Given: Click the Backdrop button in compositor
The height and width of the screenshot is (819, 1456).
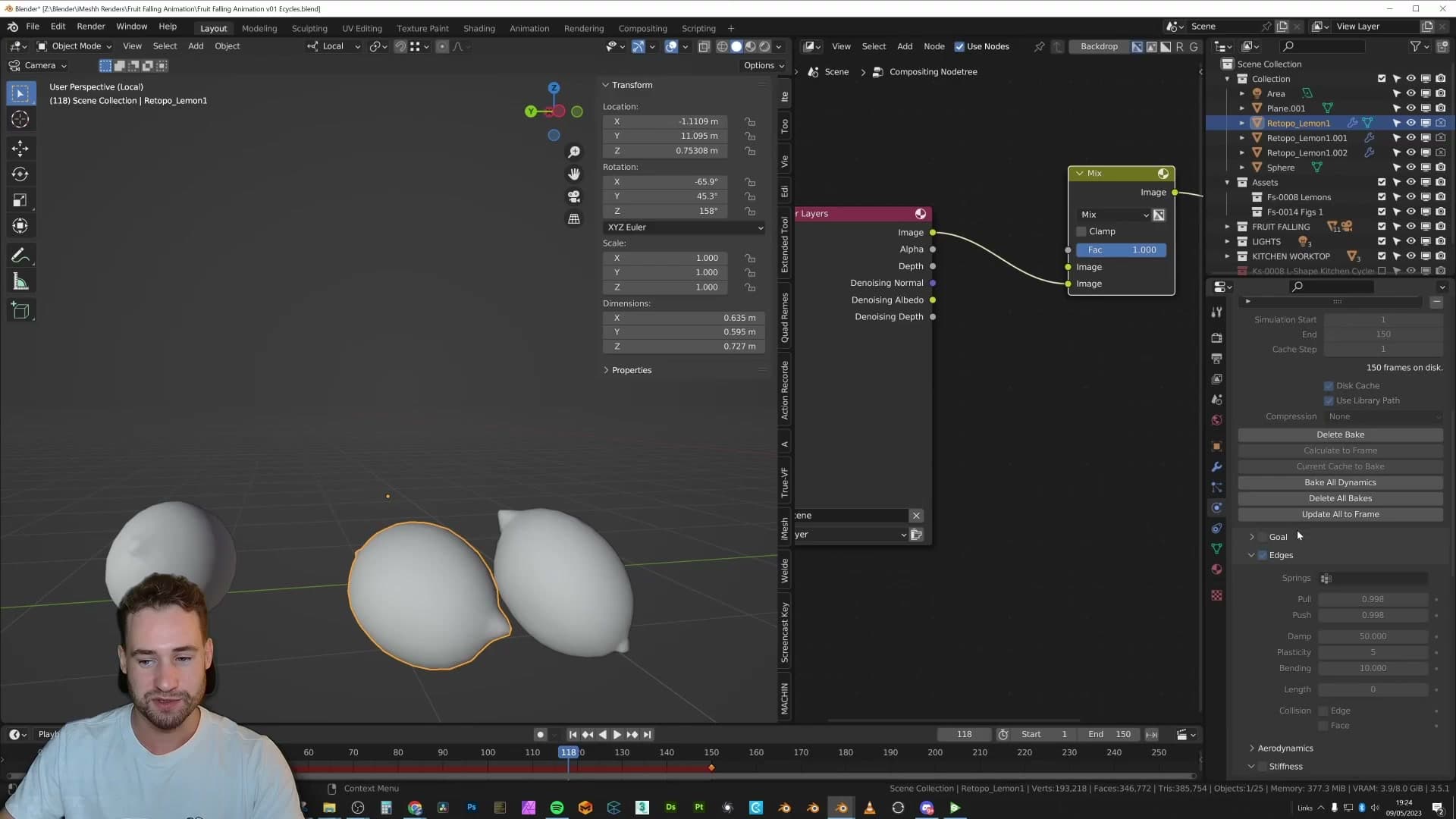Looking at the screenshot, I should (x=1099, y=46).
